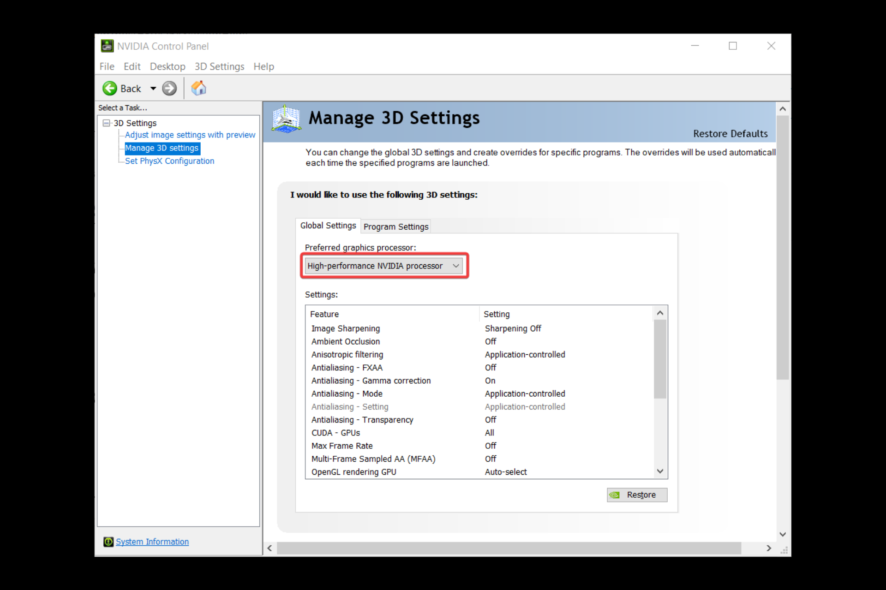
Task: Click the Restore button
Action: tap(637, 494)
